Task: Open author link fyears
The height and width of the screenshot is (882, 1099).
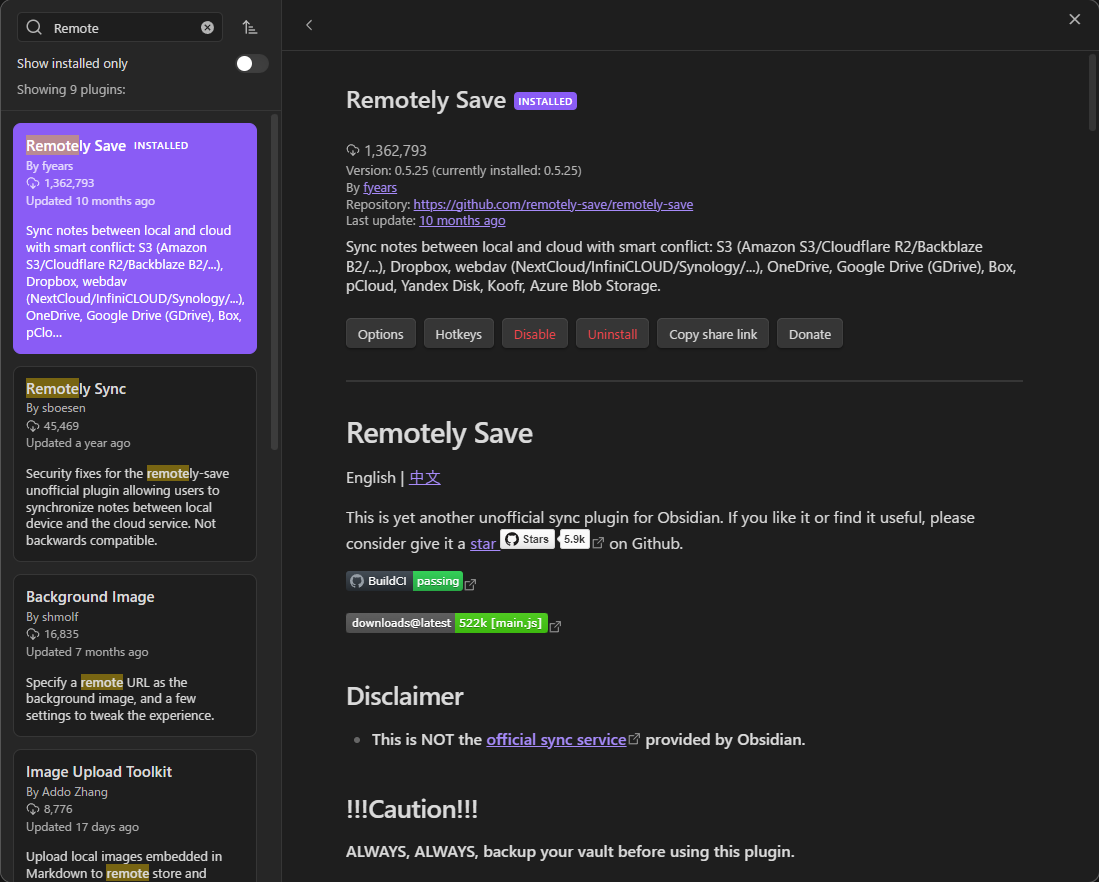Action: (380, 187)
